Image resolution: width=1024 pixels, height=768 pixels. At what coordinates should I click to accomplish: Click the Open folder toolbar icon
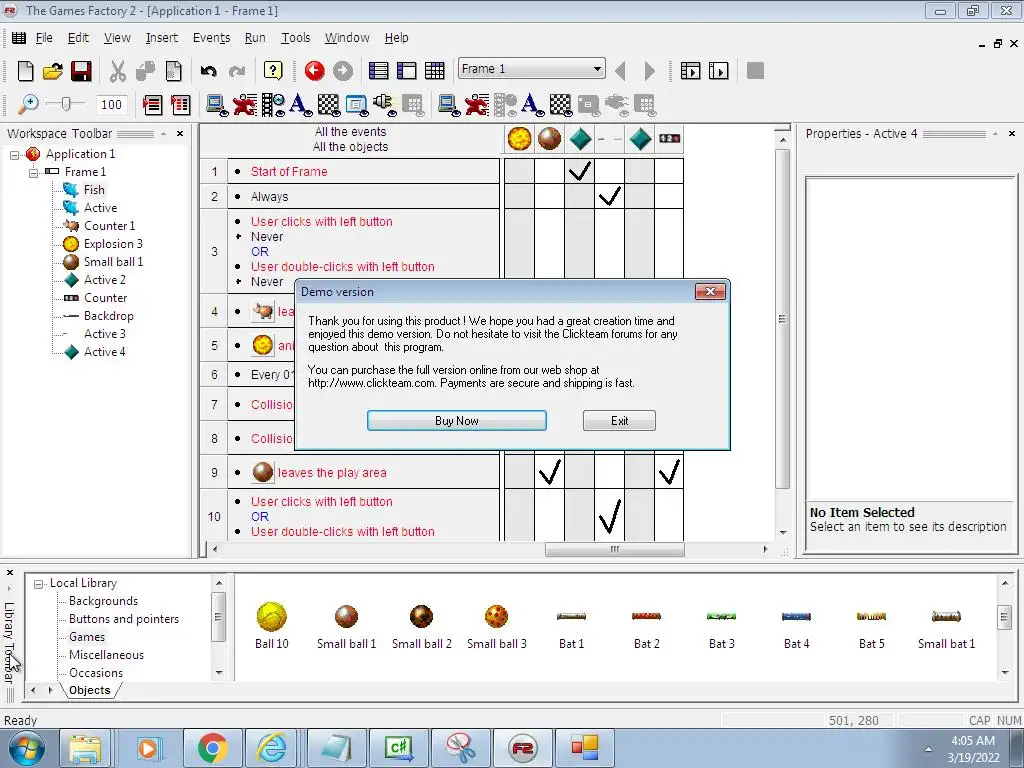coord(53,71)
